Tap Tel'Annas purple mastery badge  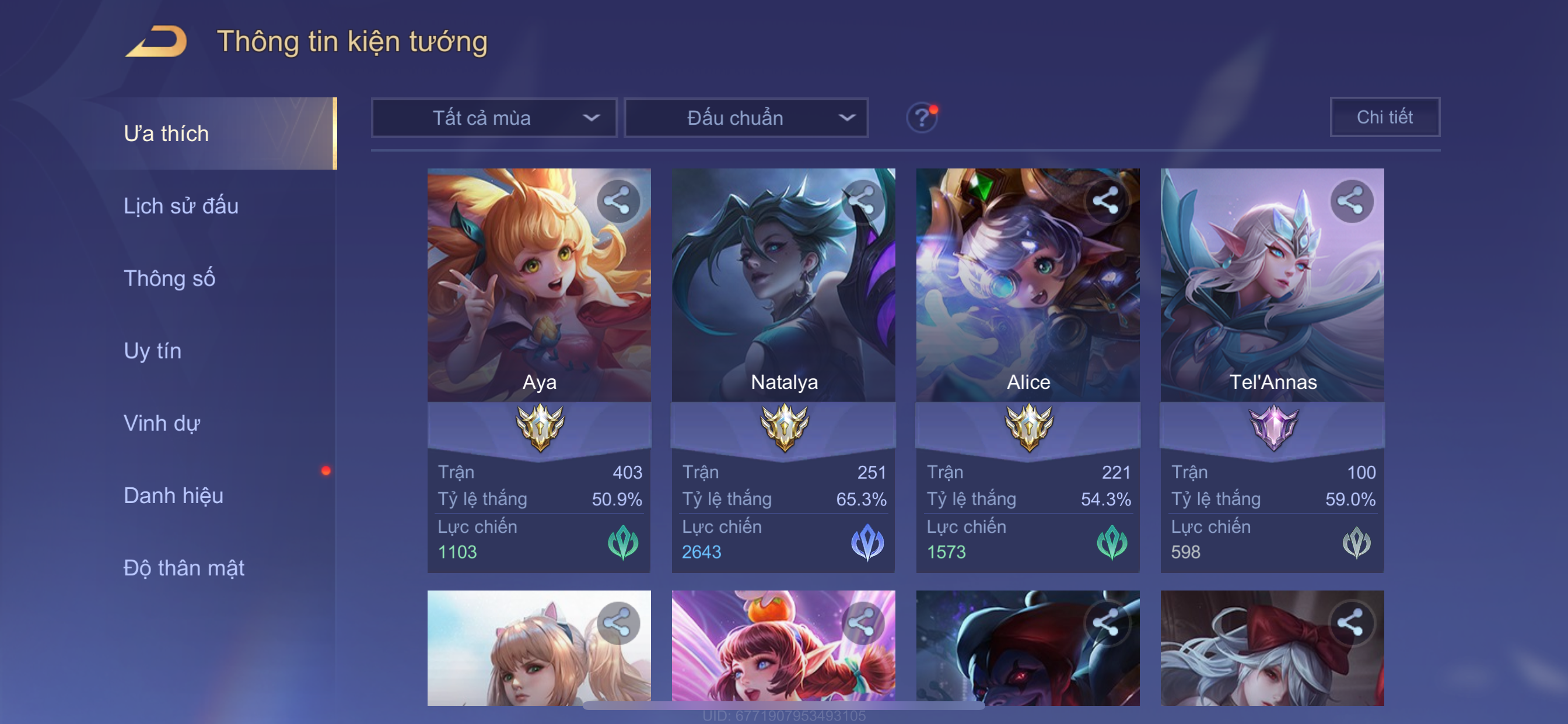(1273, 428)
